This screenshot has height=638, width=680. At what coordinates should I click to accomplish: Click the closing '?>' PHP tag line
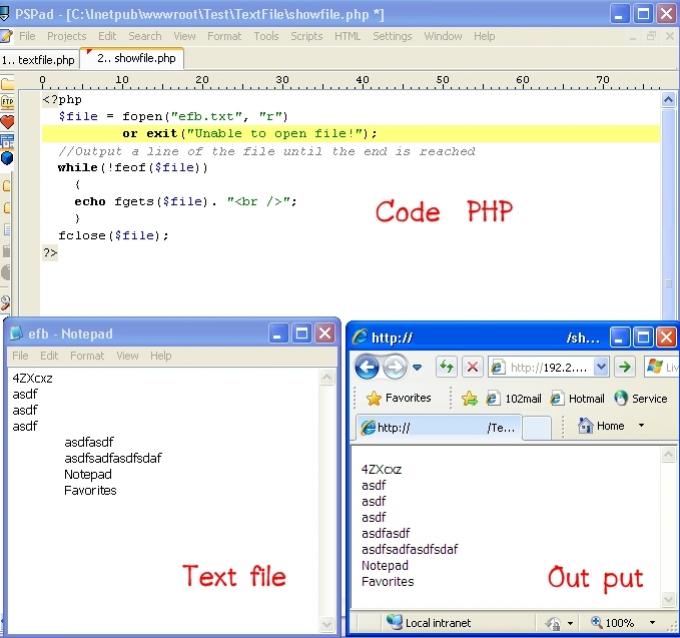pyautogui.click(x=50, y=253)
